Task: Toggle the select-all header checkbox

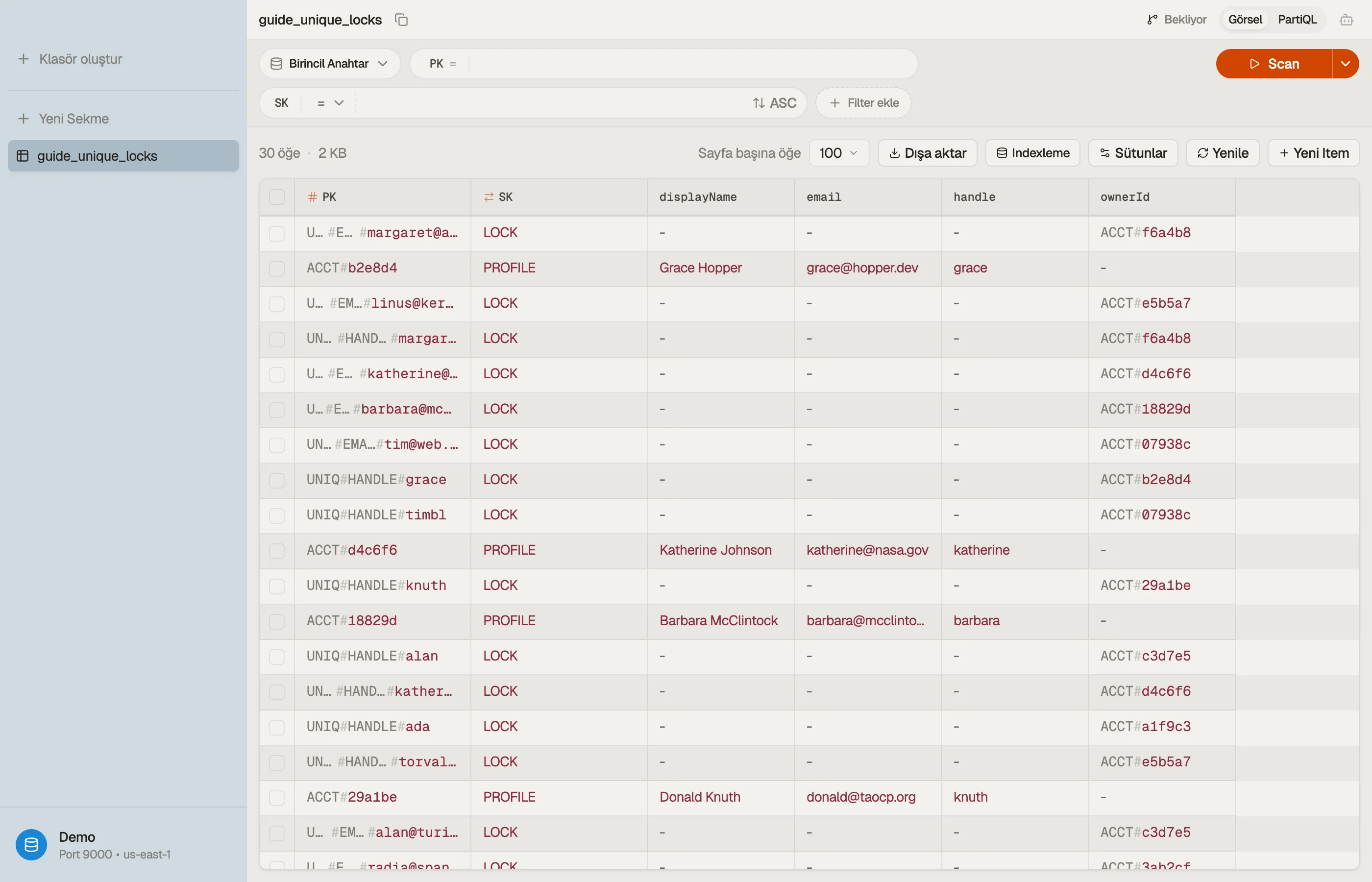Action: (276, 197)
